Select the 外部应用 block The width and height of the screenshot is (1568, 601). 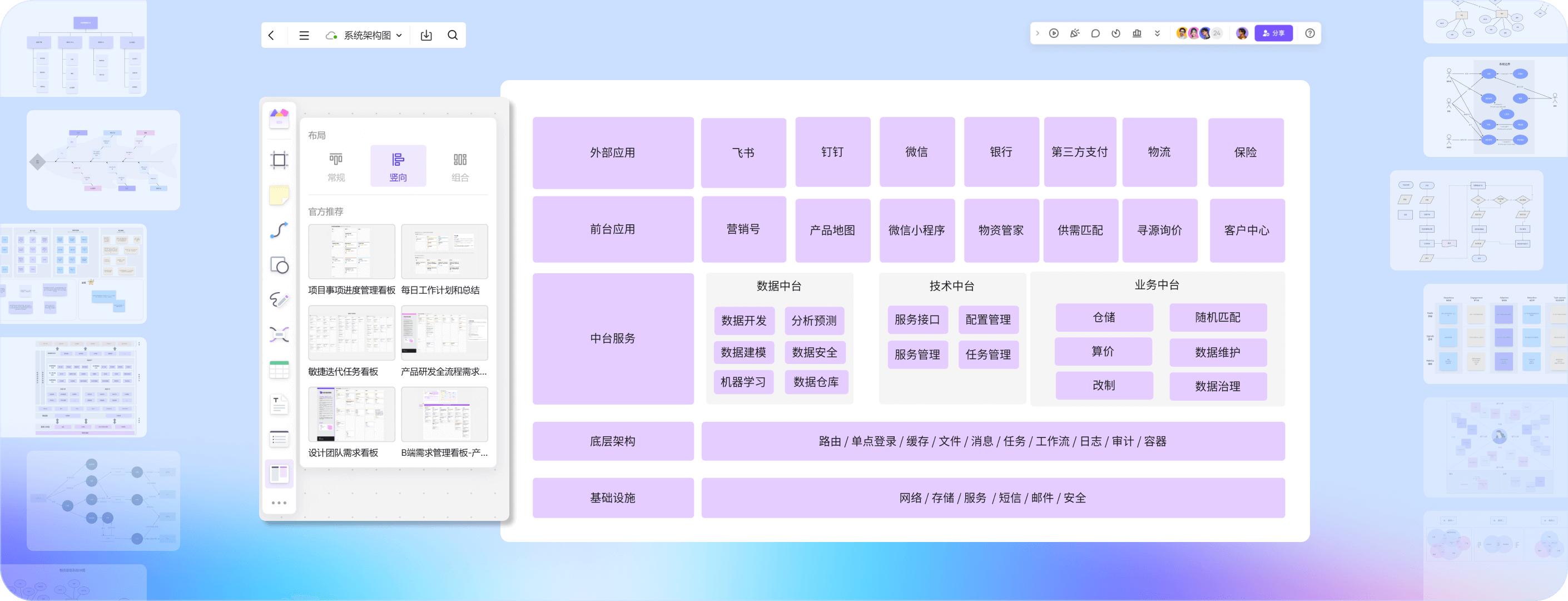tap(613, 153)
